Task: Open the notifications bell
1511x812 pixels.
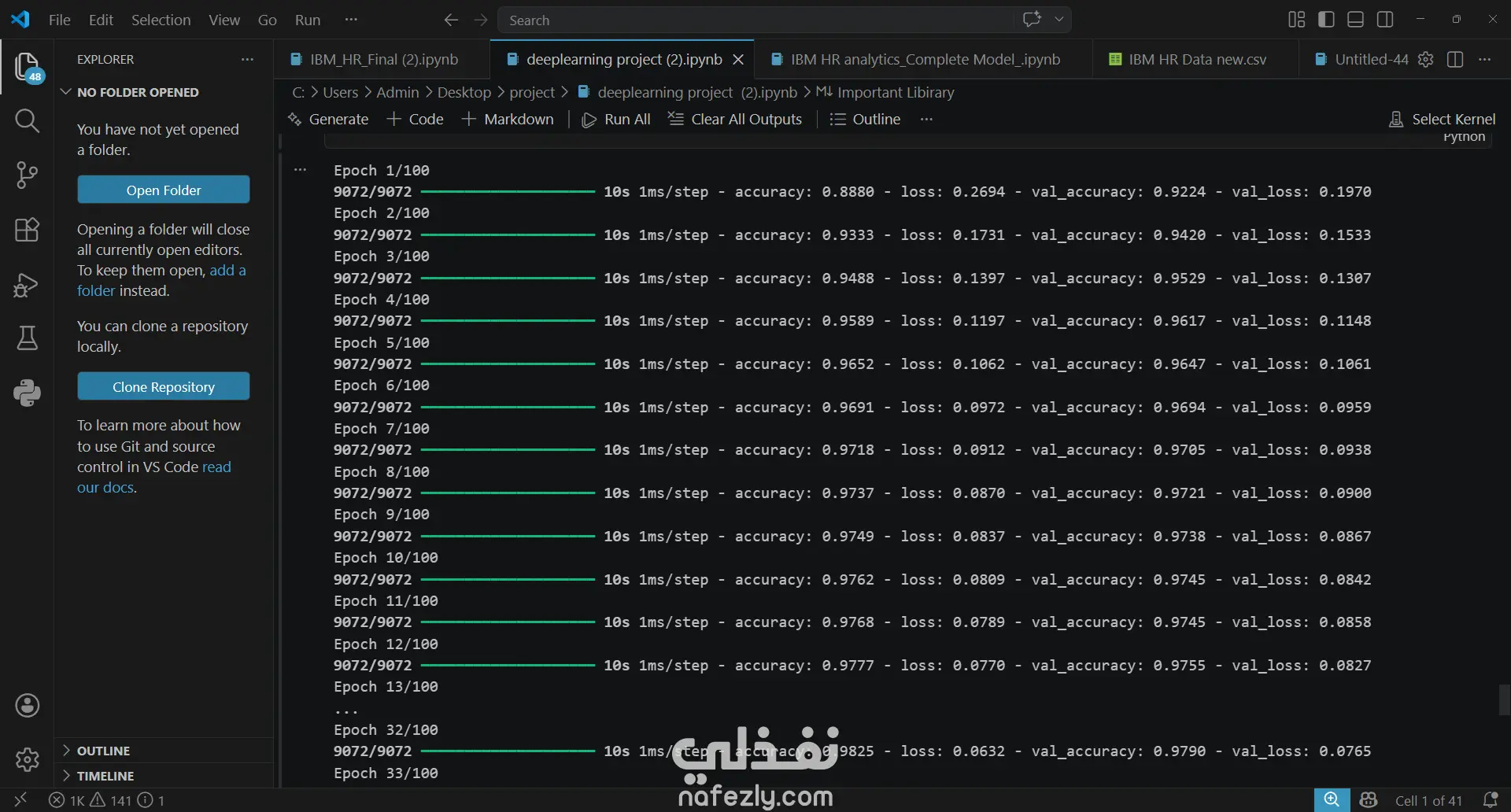Action: pos(1490,800)
